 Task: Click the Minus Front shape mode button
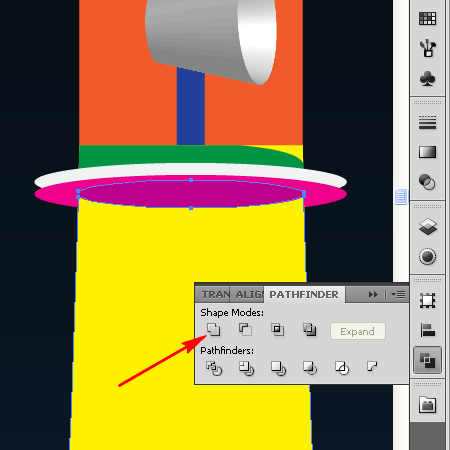(x=245, y=330)
